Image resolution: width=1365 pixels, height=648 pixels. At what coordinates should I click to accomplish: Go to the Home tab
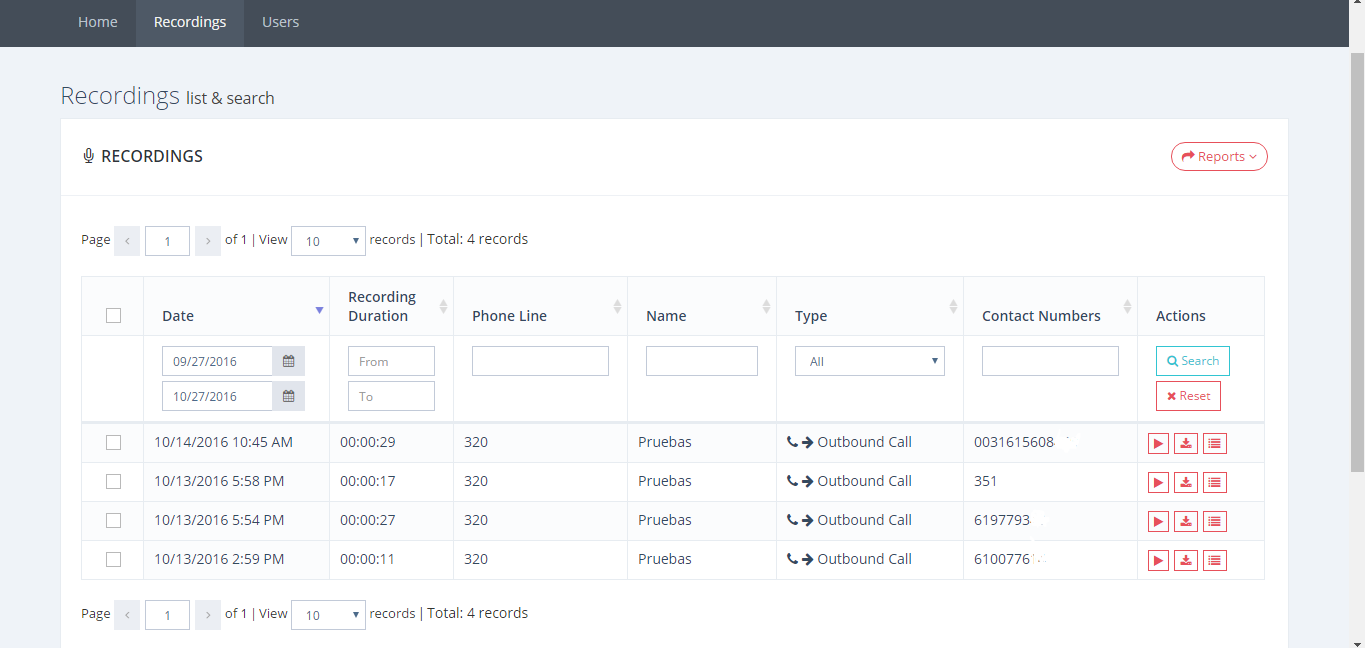pos(98,22)
